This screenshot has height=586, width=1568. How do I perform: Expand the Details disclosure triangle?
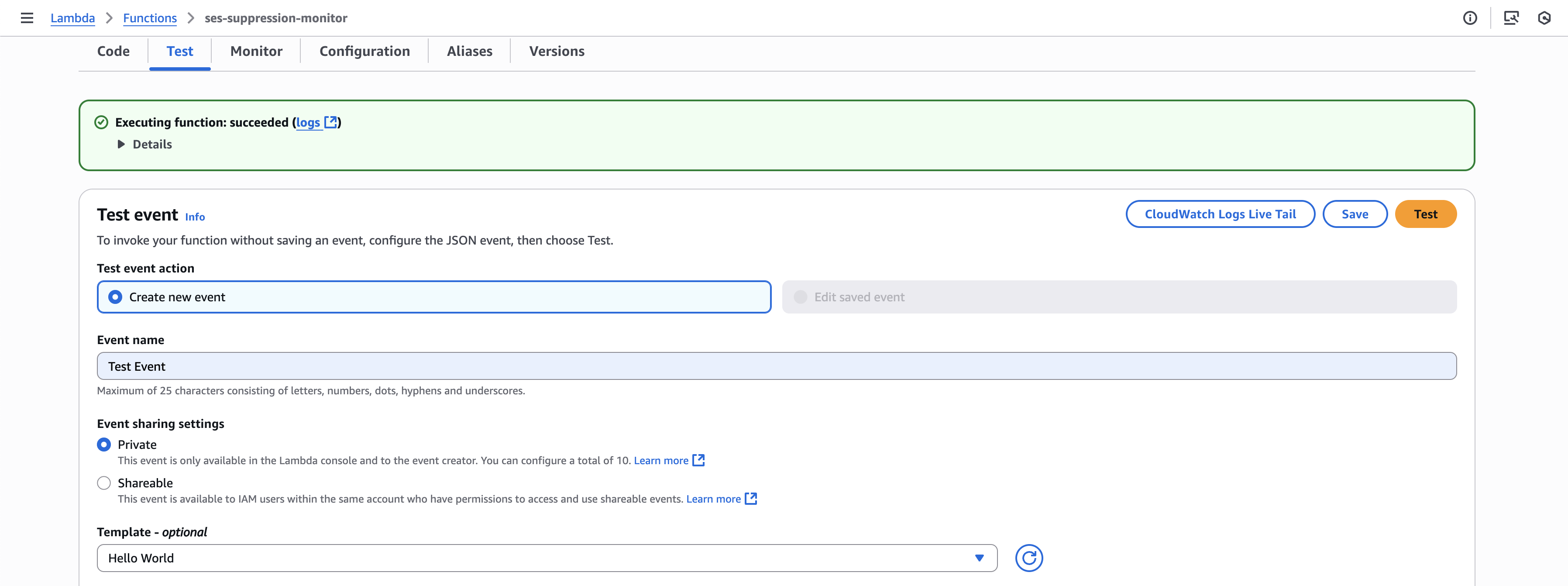[x=121, y=145]
